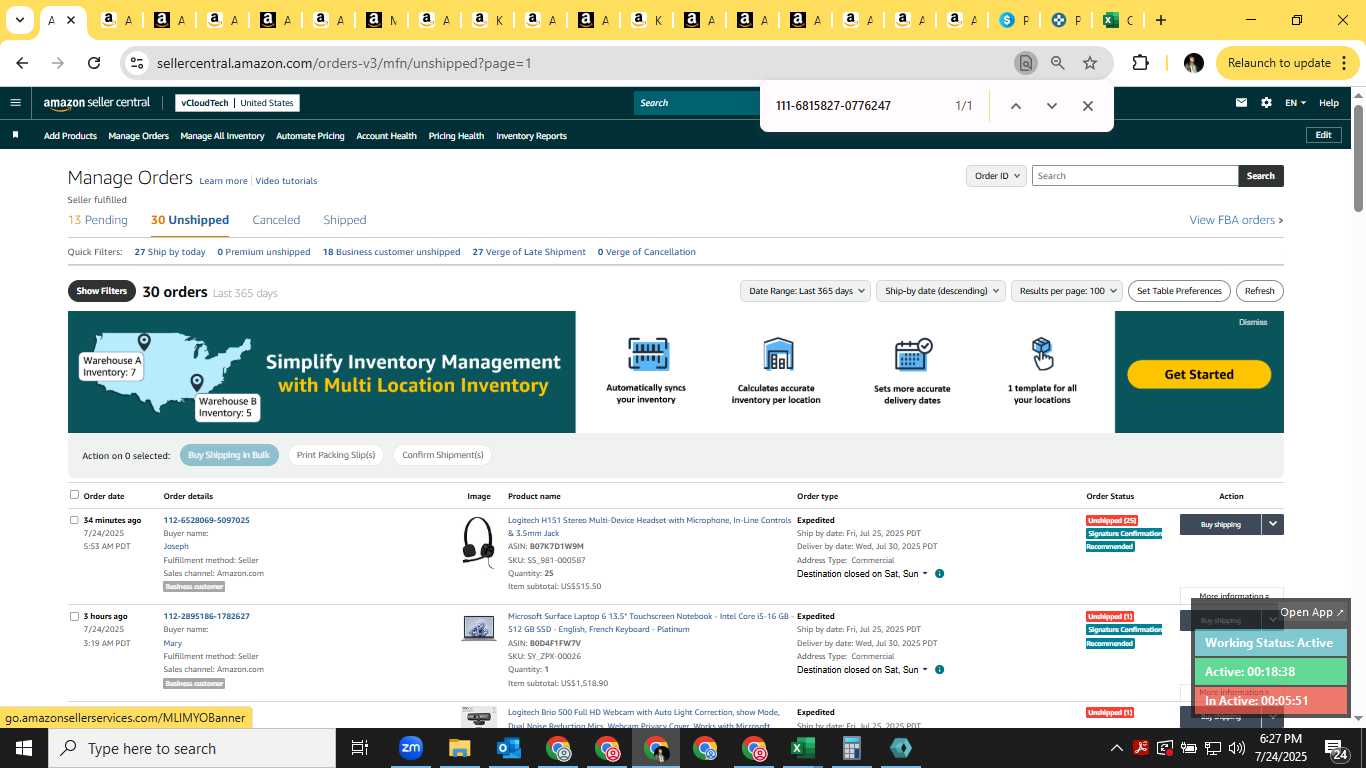The width and height of the screenshot is (1366, 768).
Task: Open the Manage All Inventory menu
Action: click(222, 136)
